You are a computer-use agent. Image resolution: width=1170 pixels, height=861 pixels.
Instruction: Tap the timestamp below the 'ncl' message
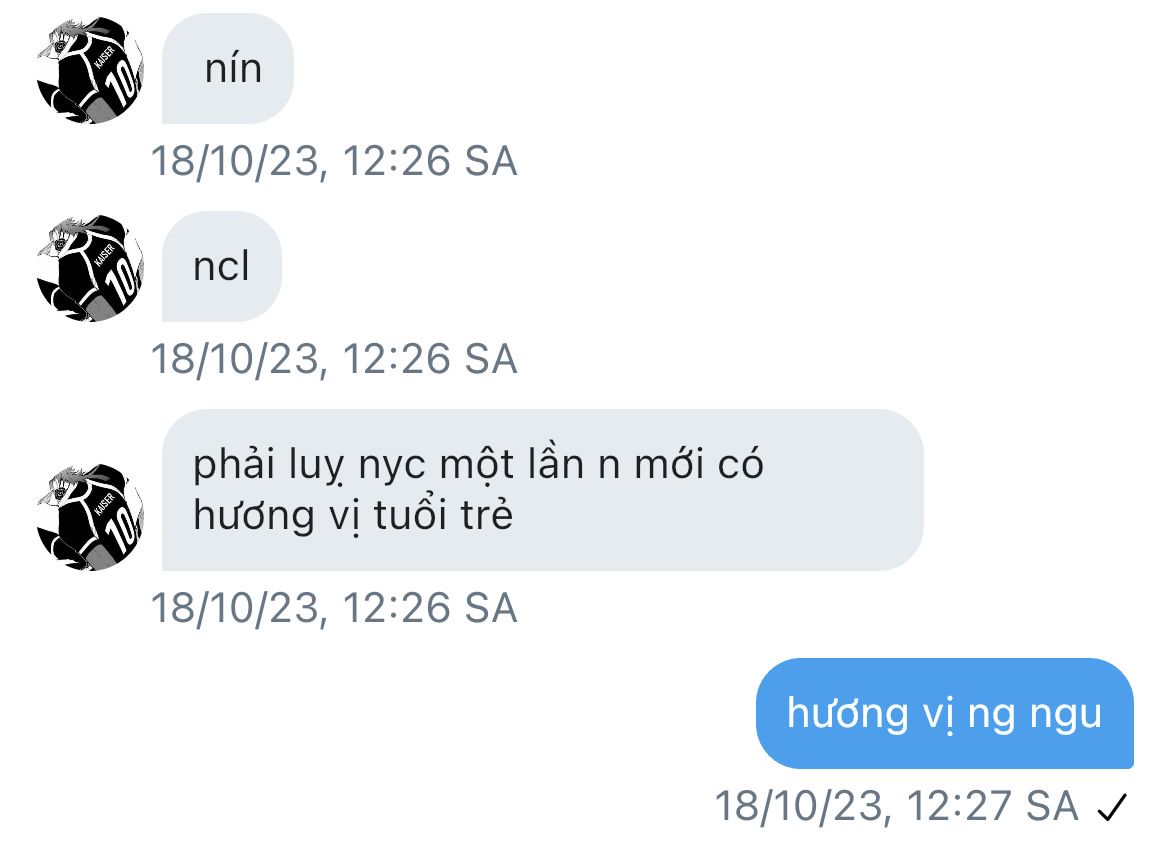[334, 359]
